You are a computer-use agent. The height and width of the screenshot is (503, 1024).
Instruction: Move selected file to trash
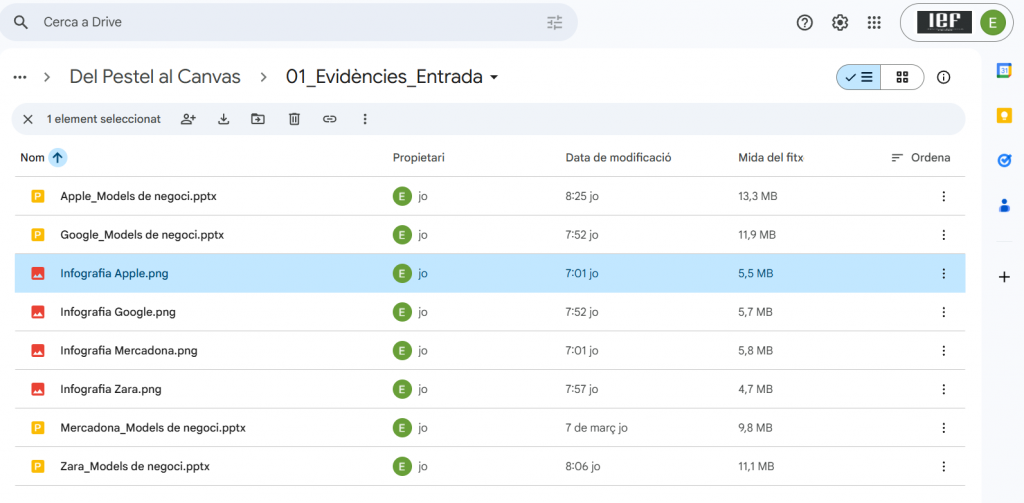294,119
